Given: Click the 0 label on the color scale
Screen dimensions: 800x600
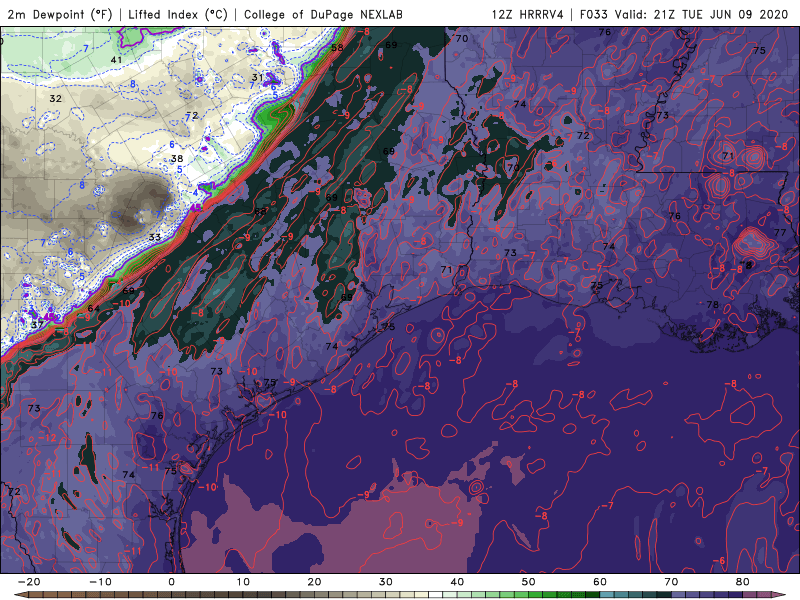Looking at the screenshot, I should coord(171,582).
